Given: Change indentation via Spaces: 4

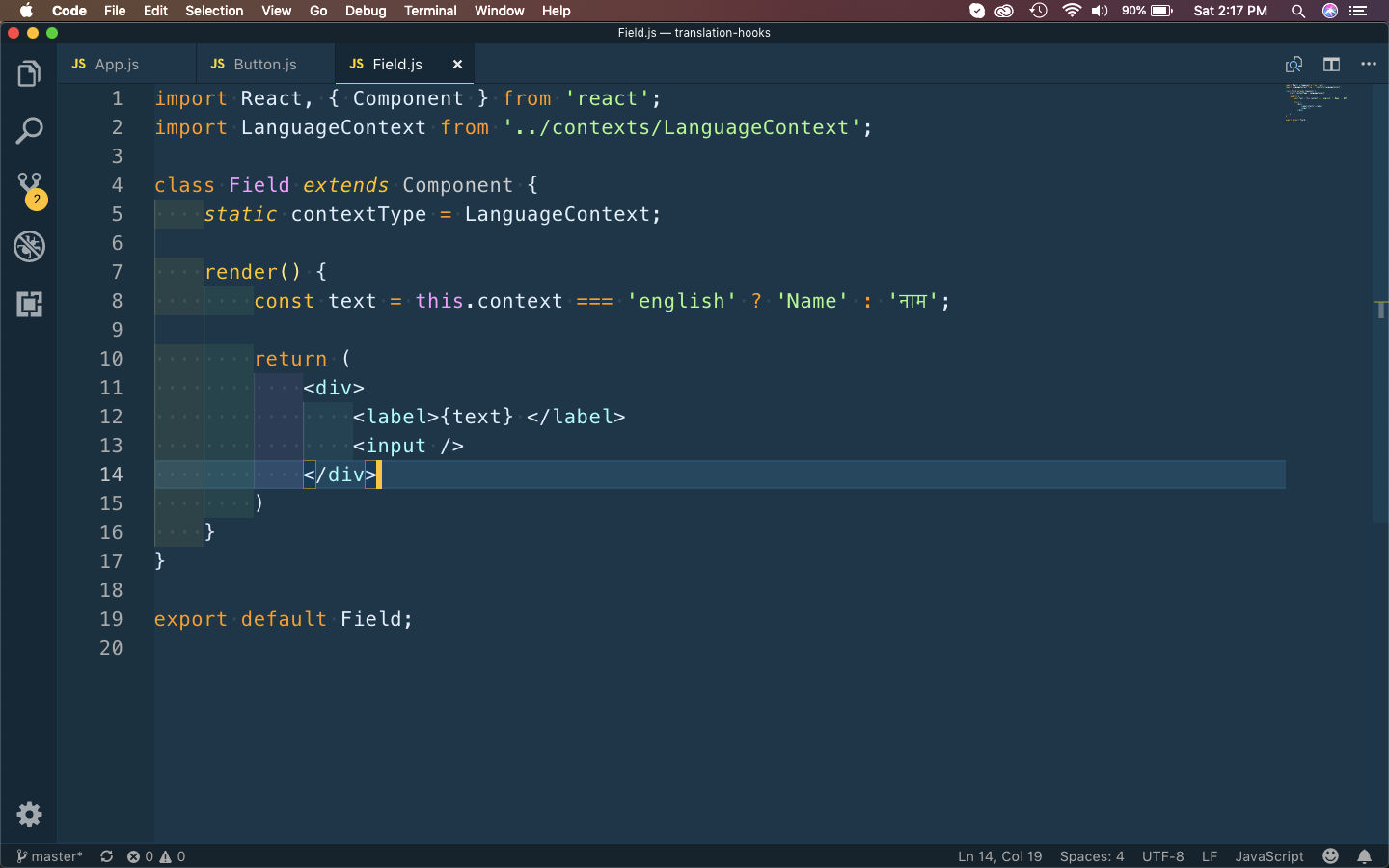Looking at the screenshot, I should [1092, 856].
